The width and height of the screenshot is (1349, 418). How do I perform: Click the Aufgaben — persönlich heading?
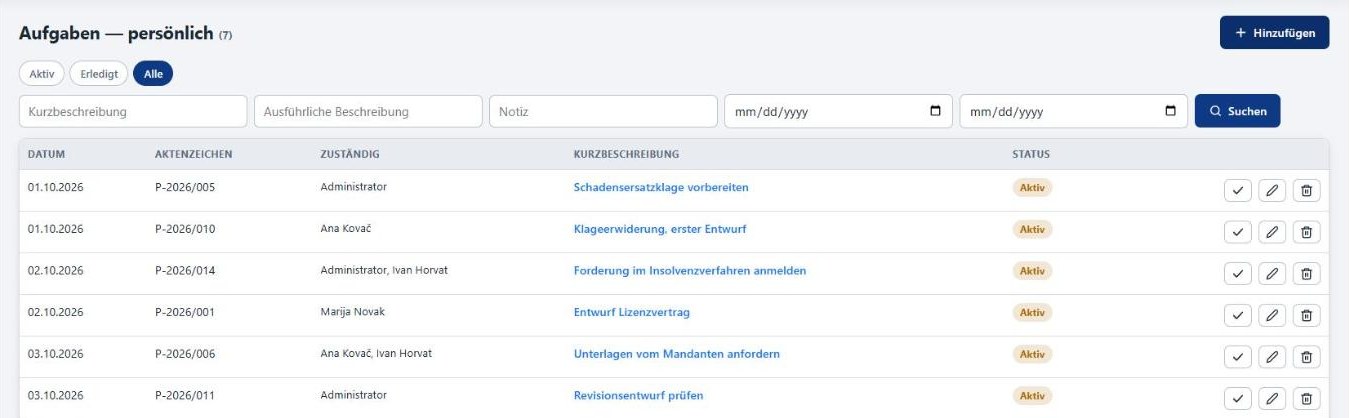tap(116, 34)
